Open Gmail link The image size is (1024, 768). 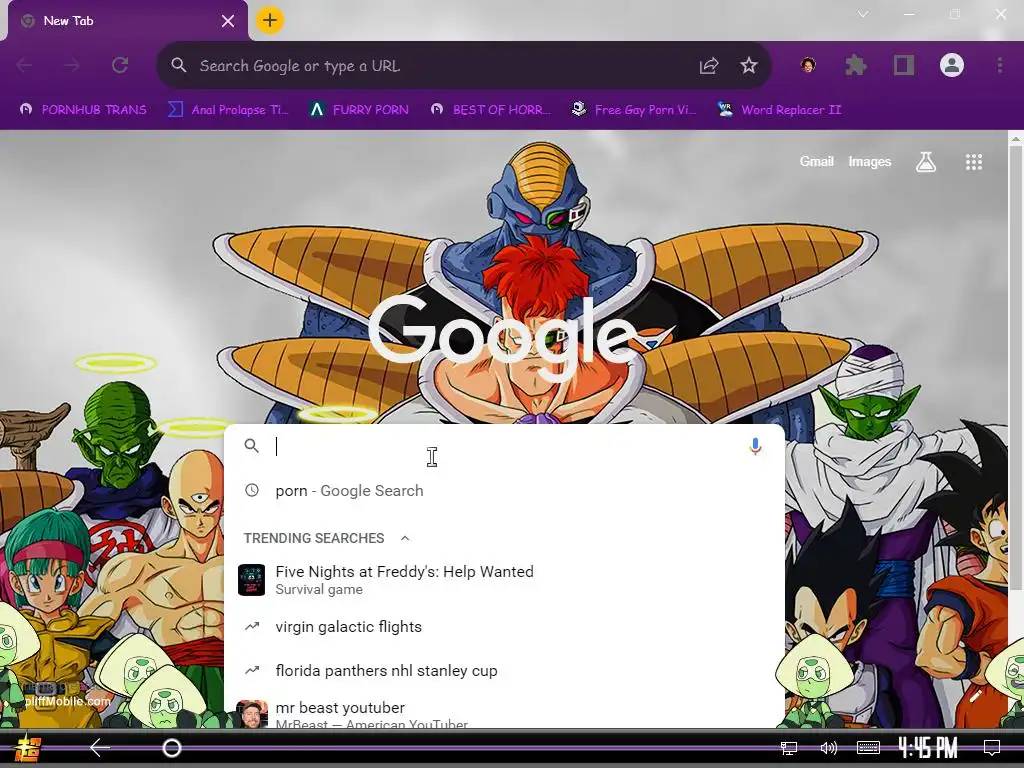816,161
